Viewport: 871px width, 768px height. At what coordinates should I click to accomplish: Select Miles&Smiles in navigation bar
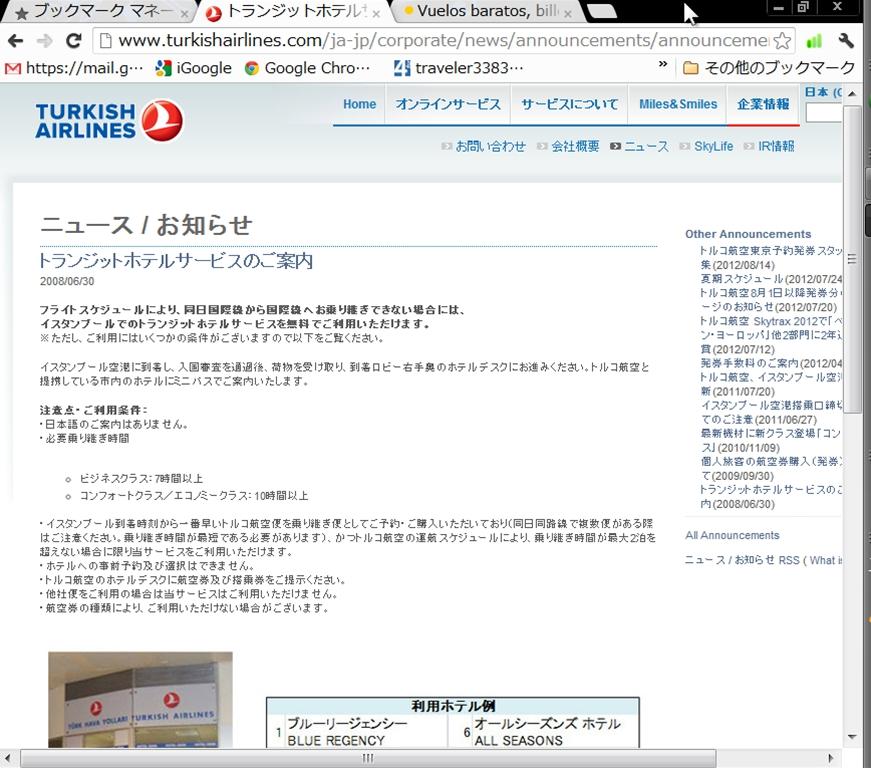[x=678, y=104]
